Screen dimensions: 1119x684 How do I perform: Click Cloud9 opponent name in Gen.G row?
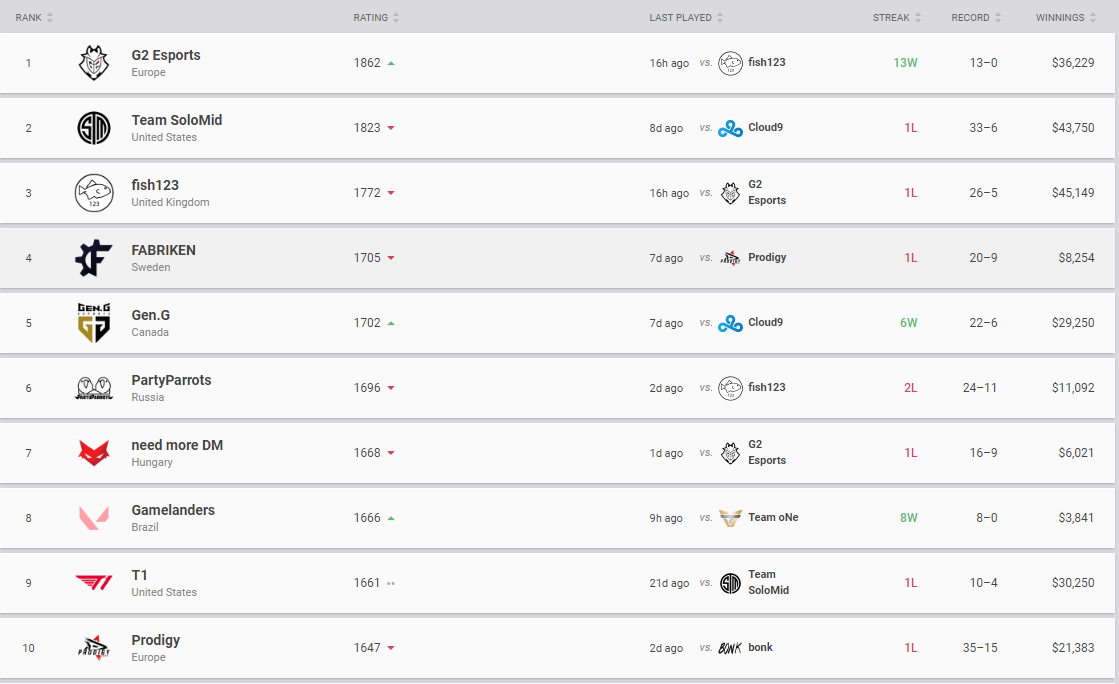pyautogui.click(x=765, y=322)
